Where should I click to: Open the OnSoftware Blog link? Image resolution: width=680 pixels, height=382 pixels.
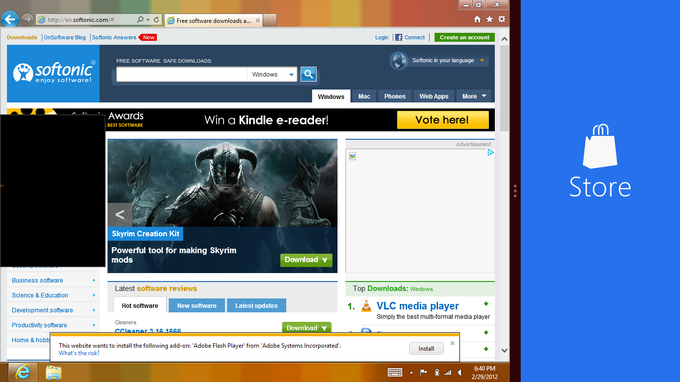click(65, 37)
